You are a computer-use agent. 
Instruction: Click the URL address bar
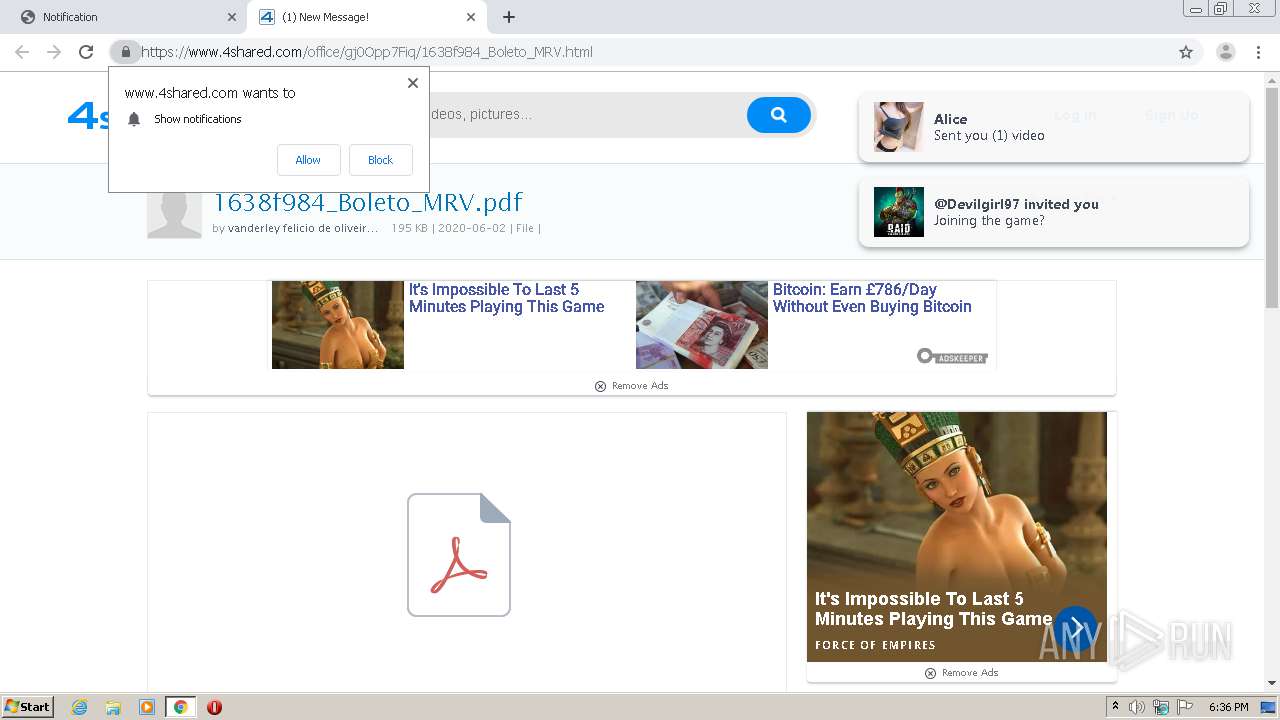(x=640, y=52)
